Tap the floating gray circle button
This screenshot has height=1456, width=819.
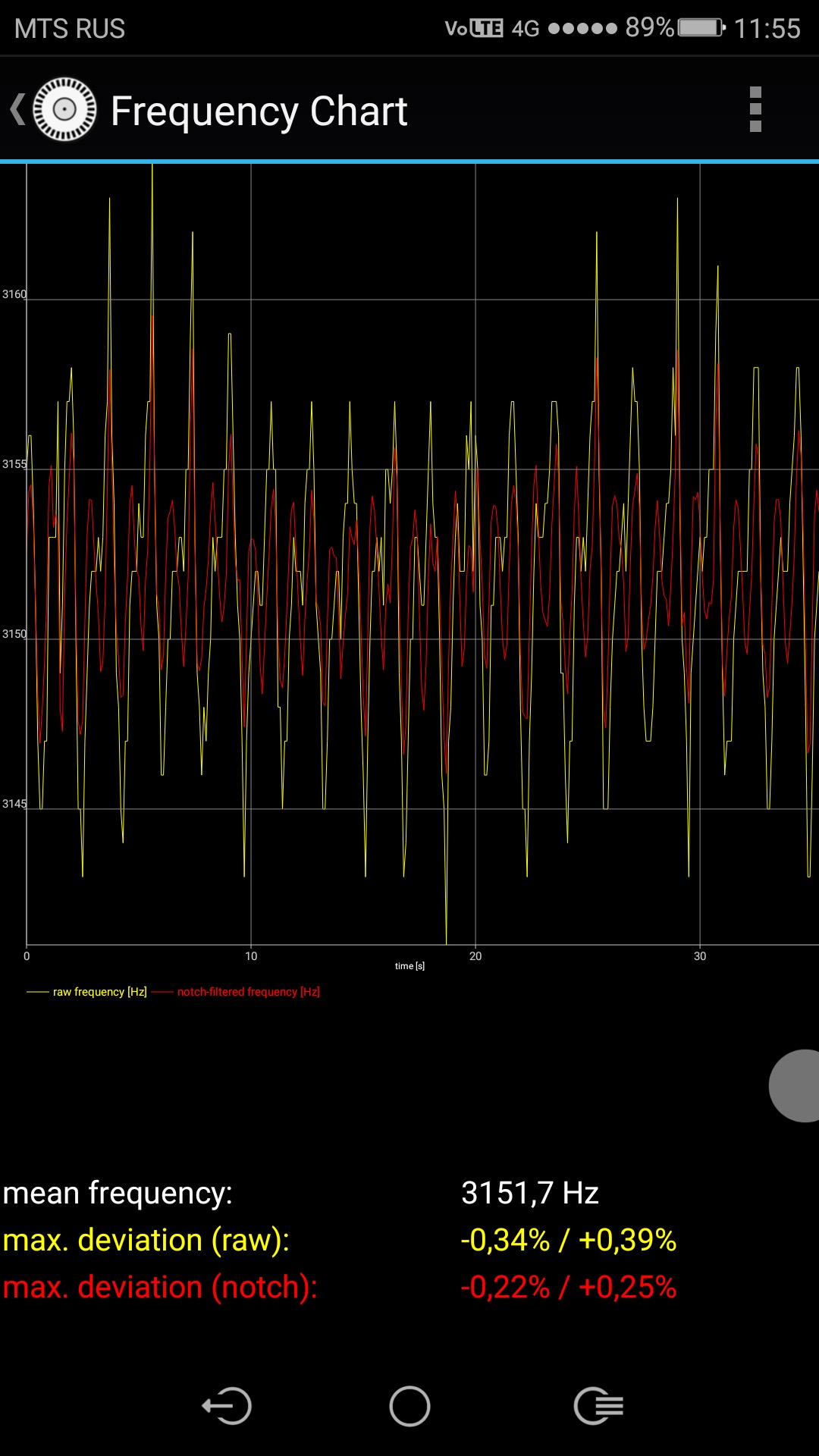pos(796,1085)
